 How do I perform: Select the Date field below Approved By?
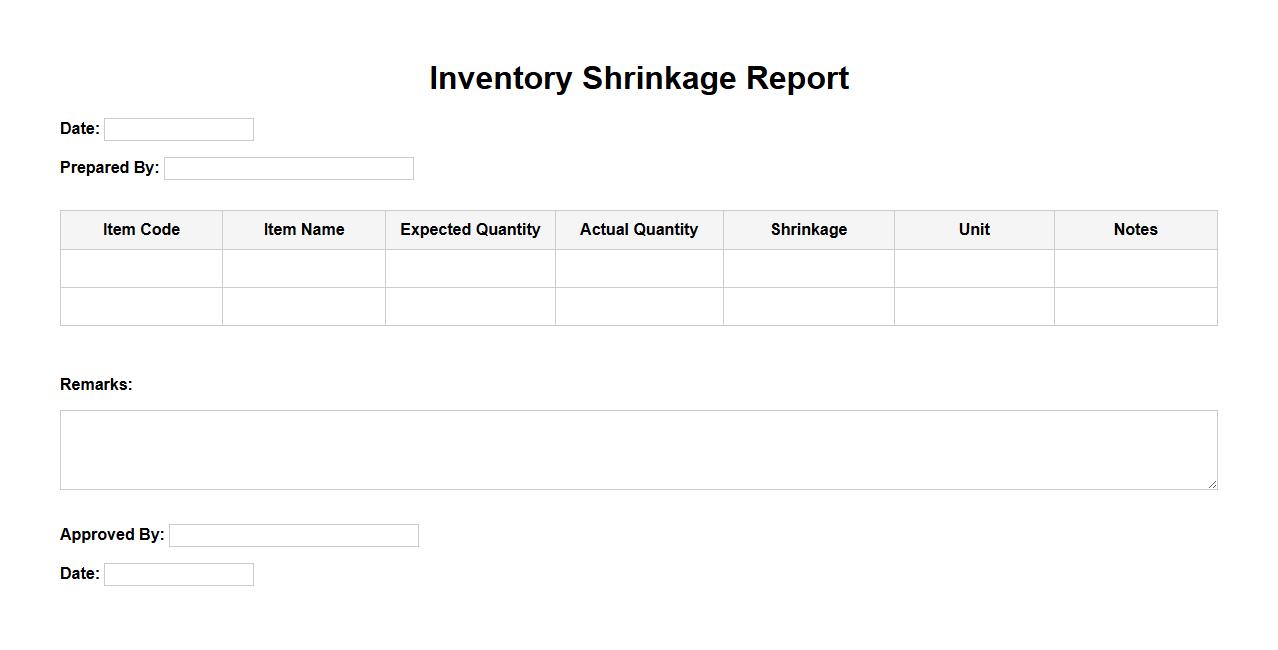(179, 574)
